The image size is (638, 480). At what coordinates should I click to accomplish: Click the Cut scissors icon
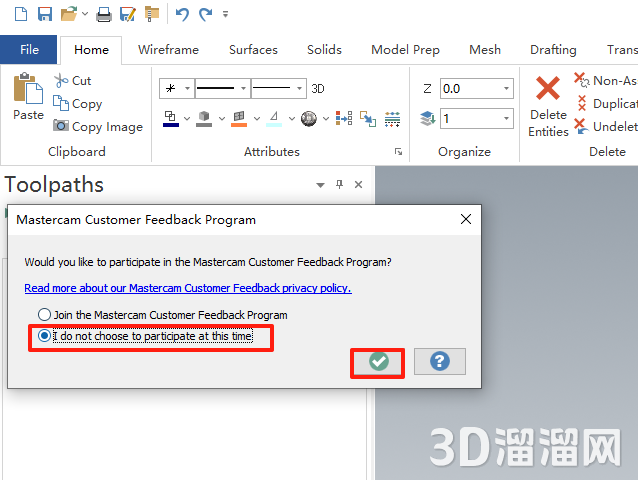tap(61, 81)
